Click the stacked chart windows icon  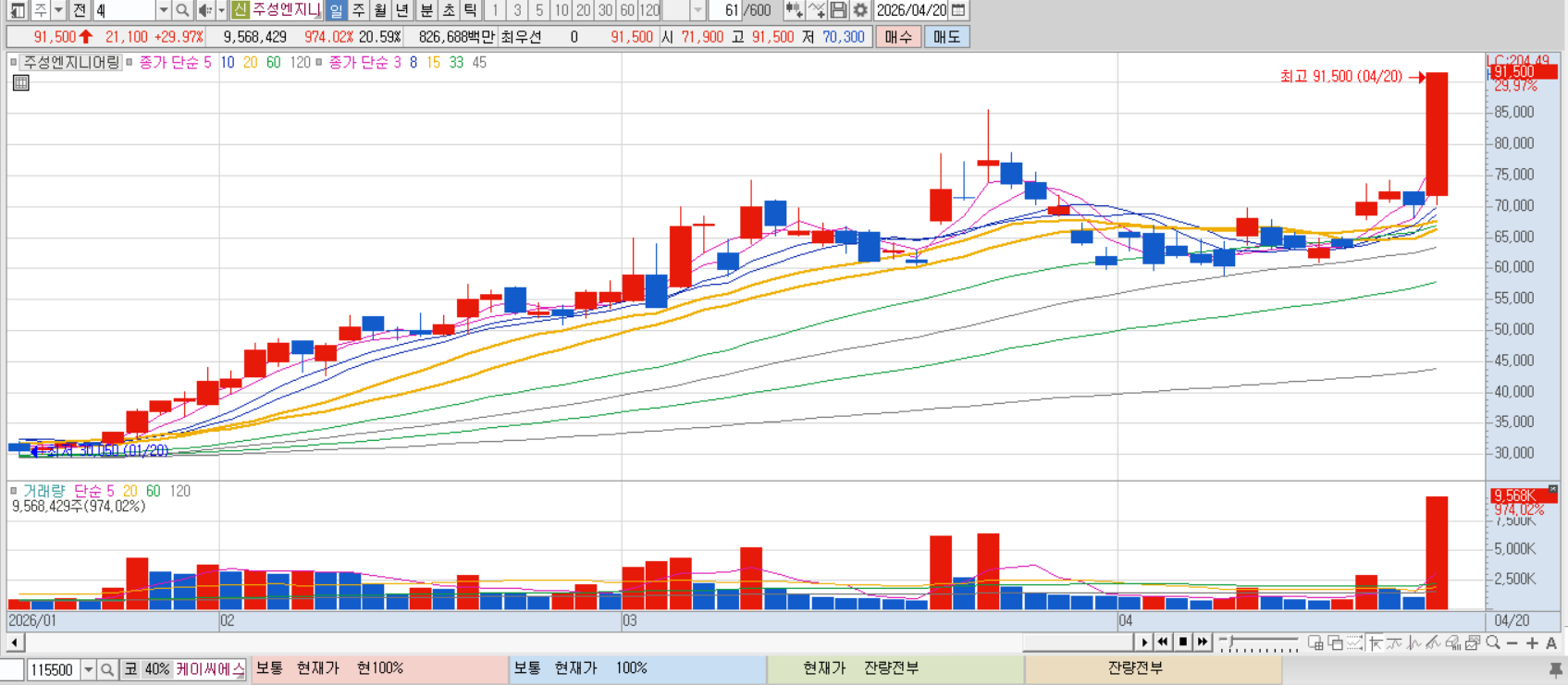click(1473, 642)
